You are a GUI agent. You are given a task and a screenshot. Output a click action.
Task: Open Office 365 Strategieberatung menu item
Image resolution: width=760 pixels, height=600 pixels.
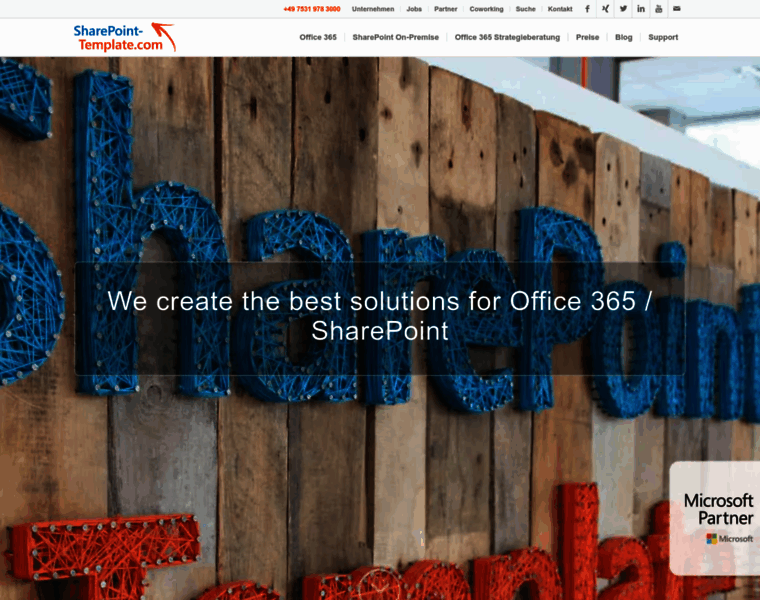click(507, 37)
